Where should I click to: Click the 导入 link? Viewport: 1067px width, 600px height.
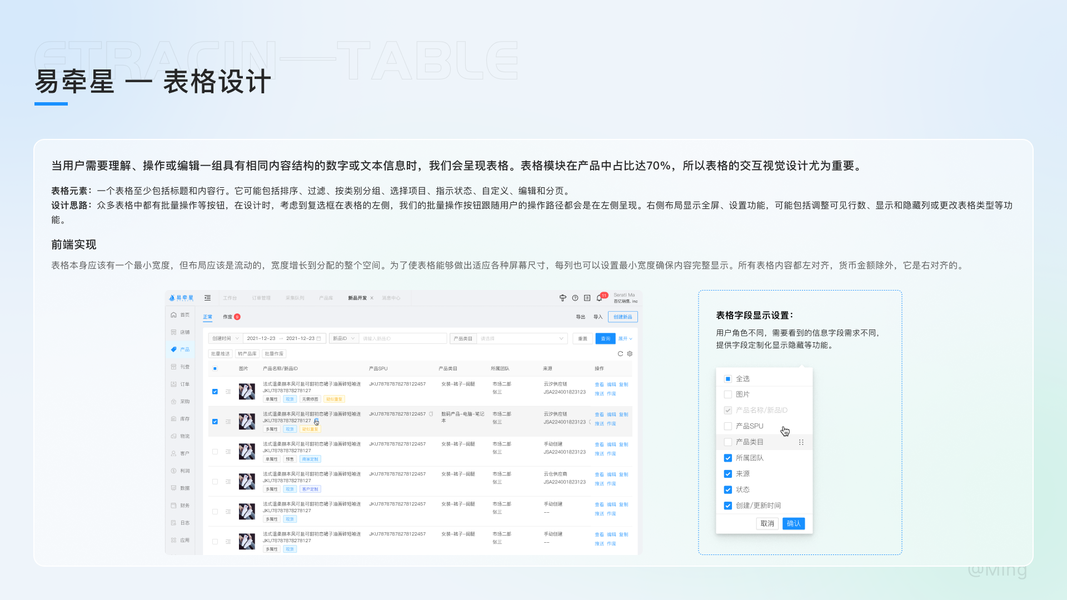coord(598,317)
